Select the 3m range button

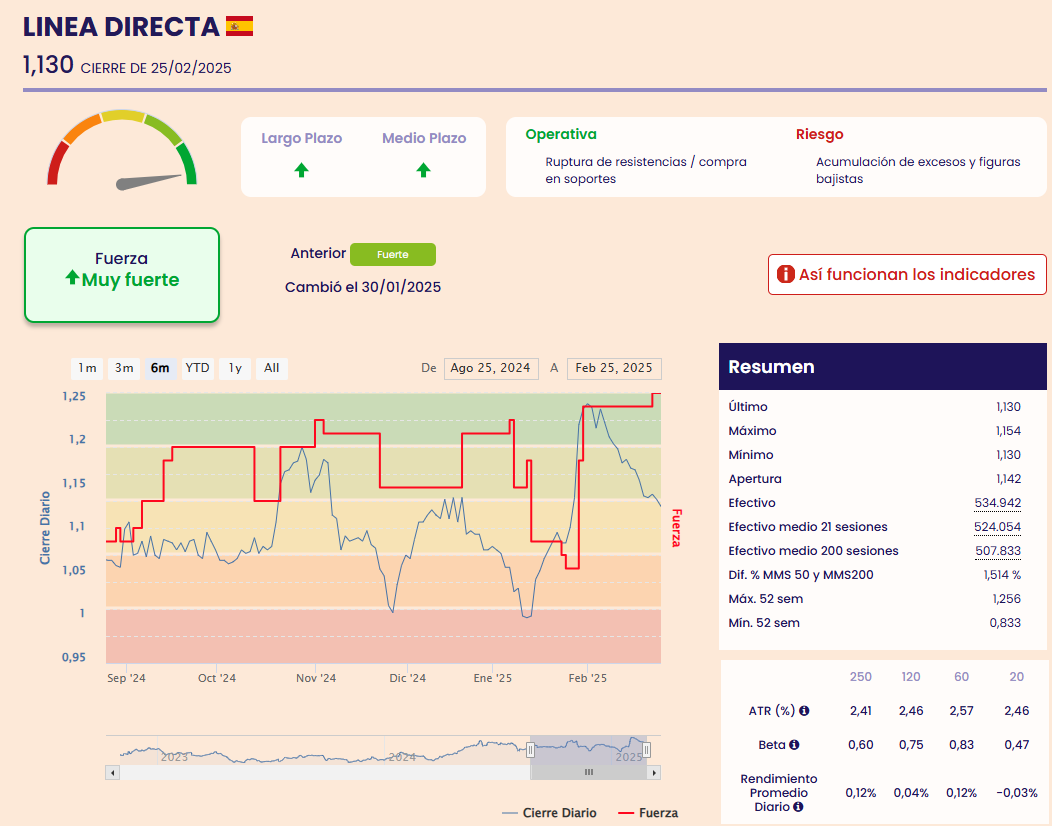[x=124, y=368]
